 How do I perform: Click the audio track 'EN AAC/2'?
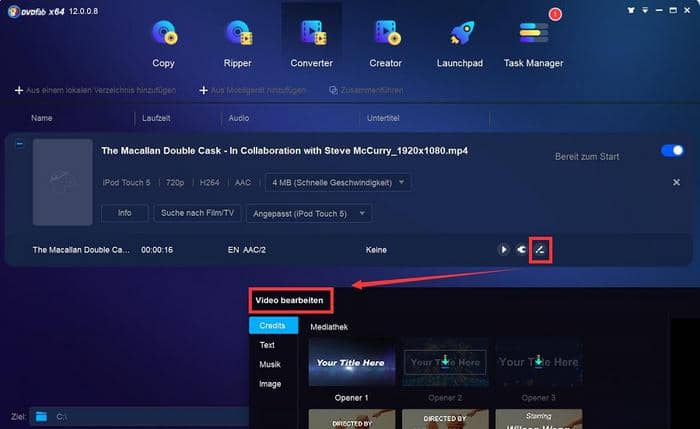[x=247, y=250]
